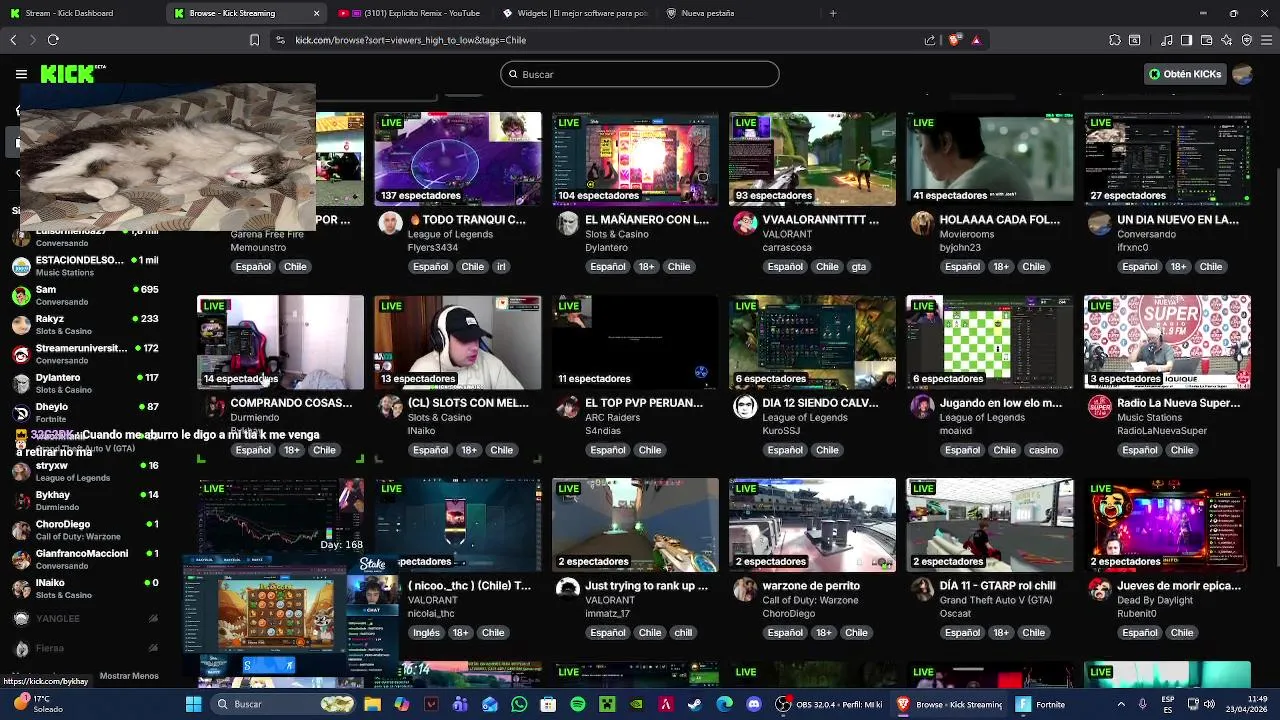Open Discord from the taskbar
1280x720 pixels.
point(754,704)
